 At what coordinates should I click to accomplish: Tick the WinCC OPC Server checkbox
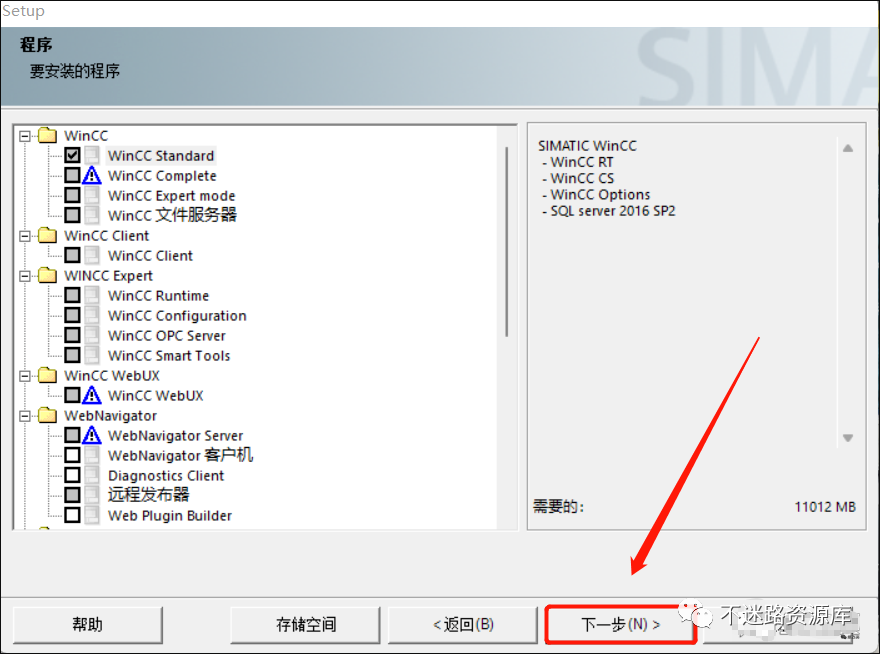[x=72, y=335]
